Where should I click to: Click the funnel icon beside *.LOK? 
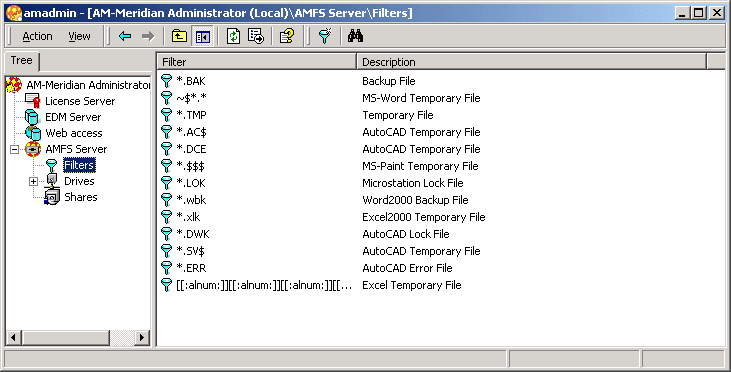[x=166, y=183]
